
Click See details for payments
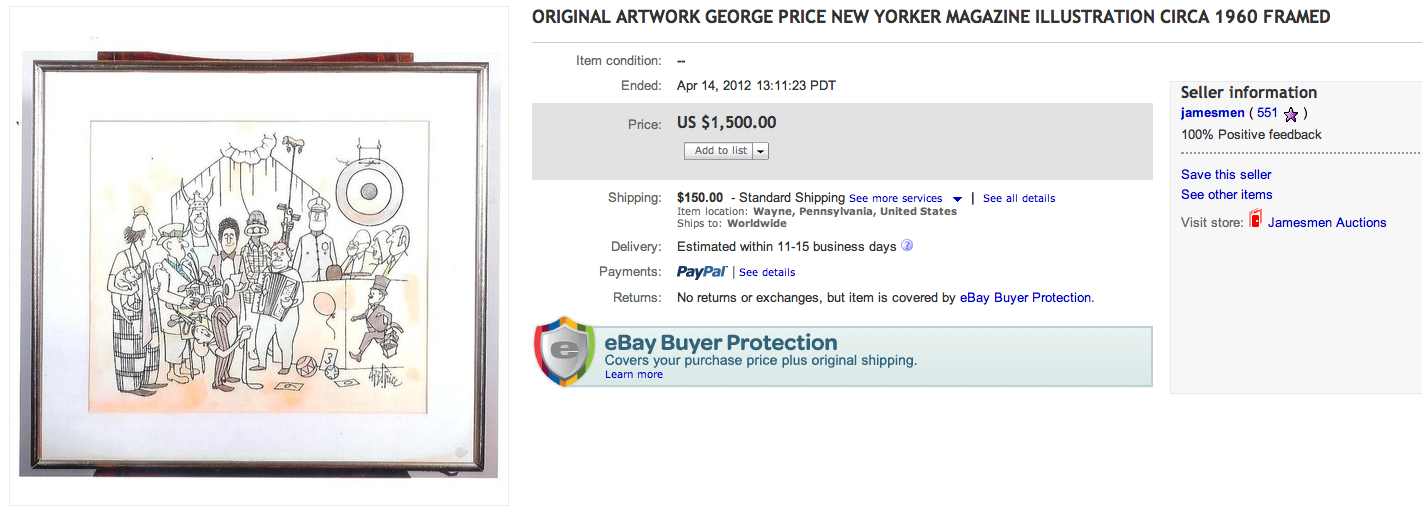767,272
